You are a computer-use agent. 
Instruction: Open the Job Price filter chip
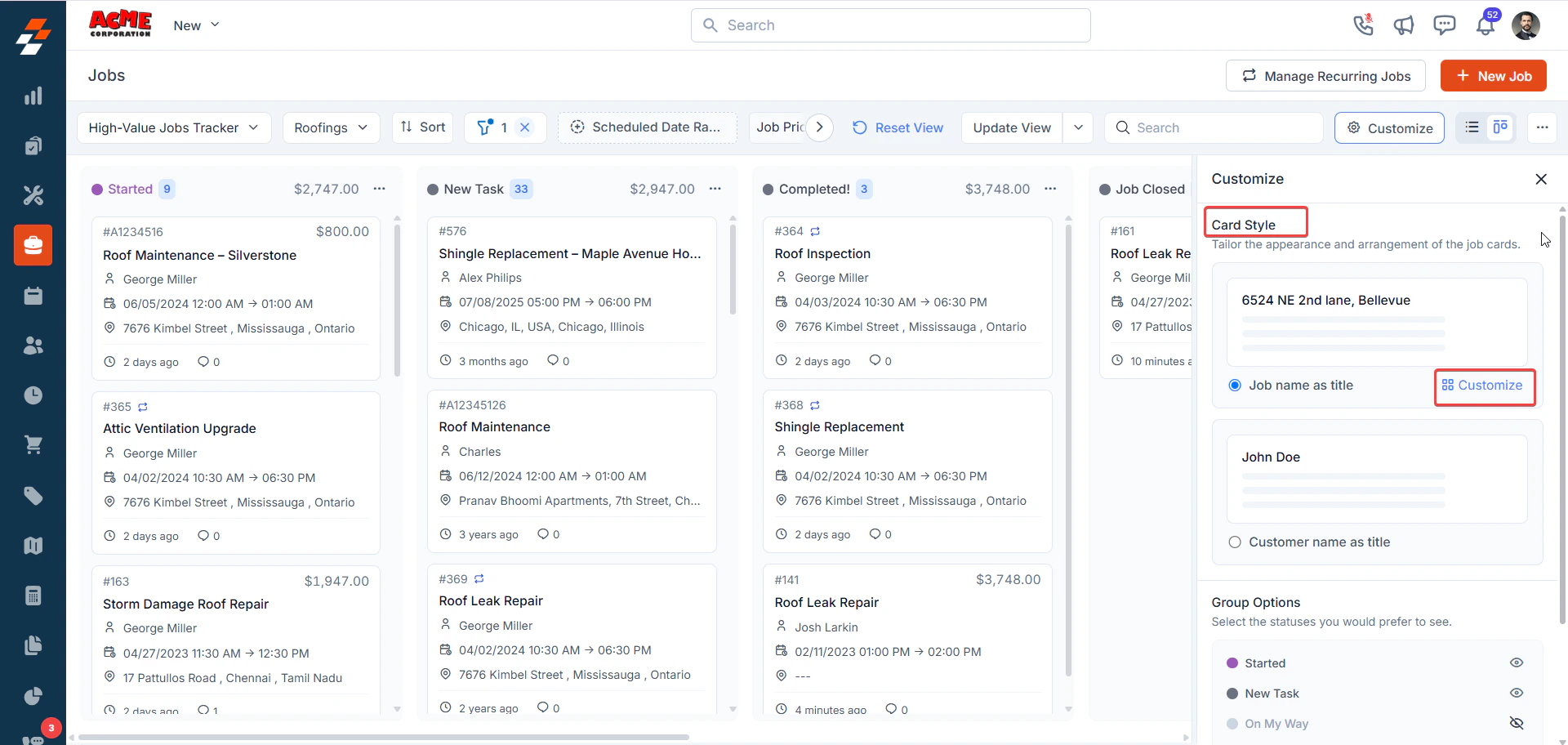click(779, 127)
